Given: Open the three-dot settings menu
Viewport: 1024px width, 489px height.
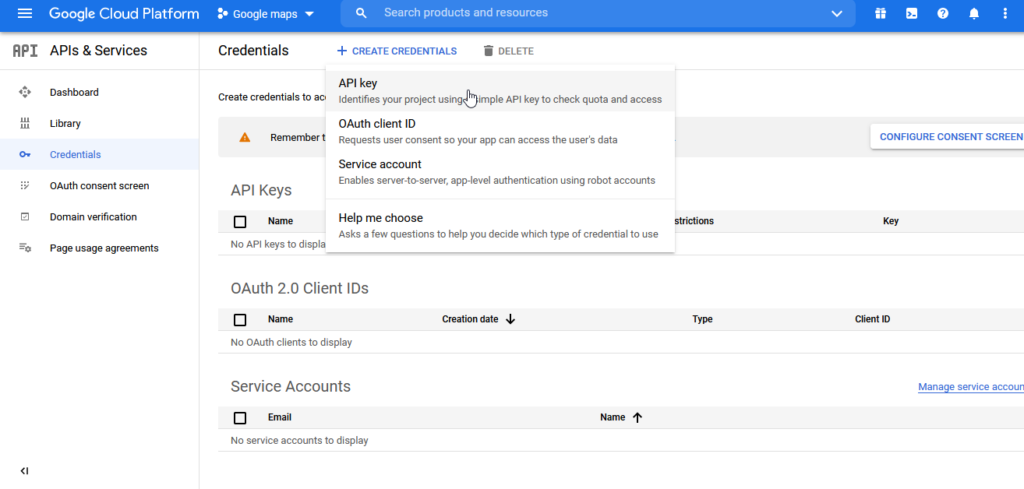Looking at the screenshot, I should pyautogui.click(x=1005, y=14).
